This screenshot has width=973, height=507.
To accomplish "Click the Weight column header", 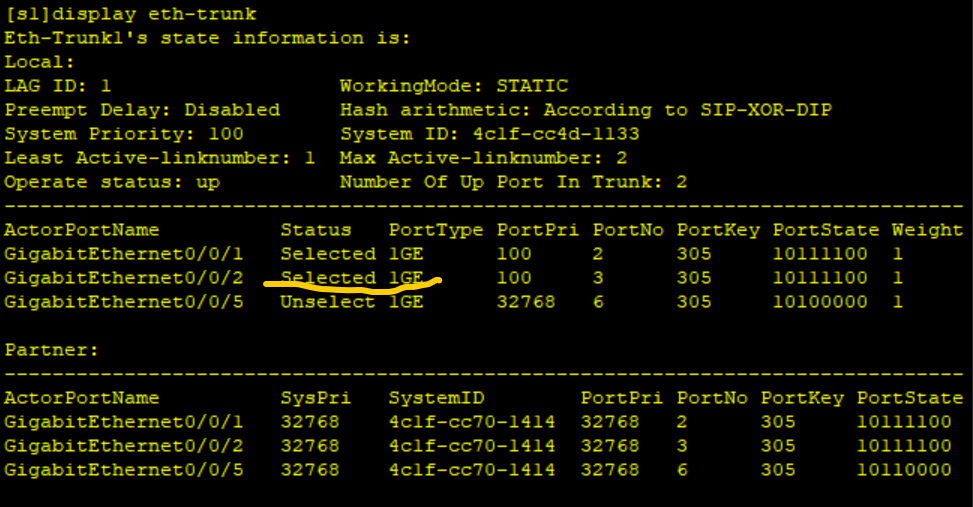I will click(x=927, y=230).
